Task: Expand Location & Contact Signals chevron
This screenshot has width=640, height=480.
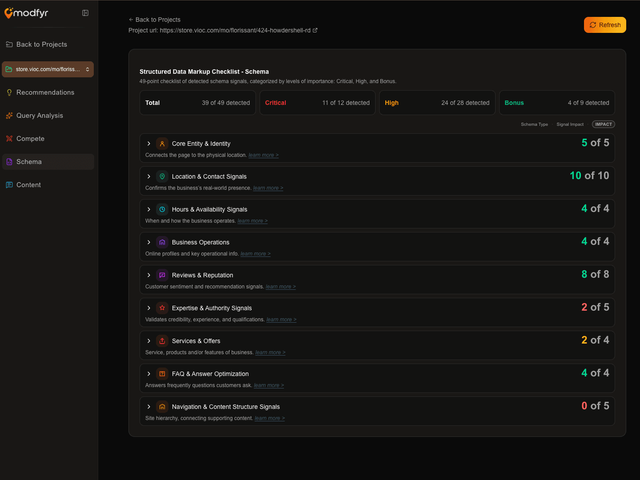Action: point(149,176)
